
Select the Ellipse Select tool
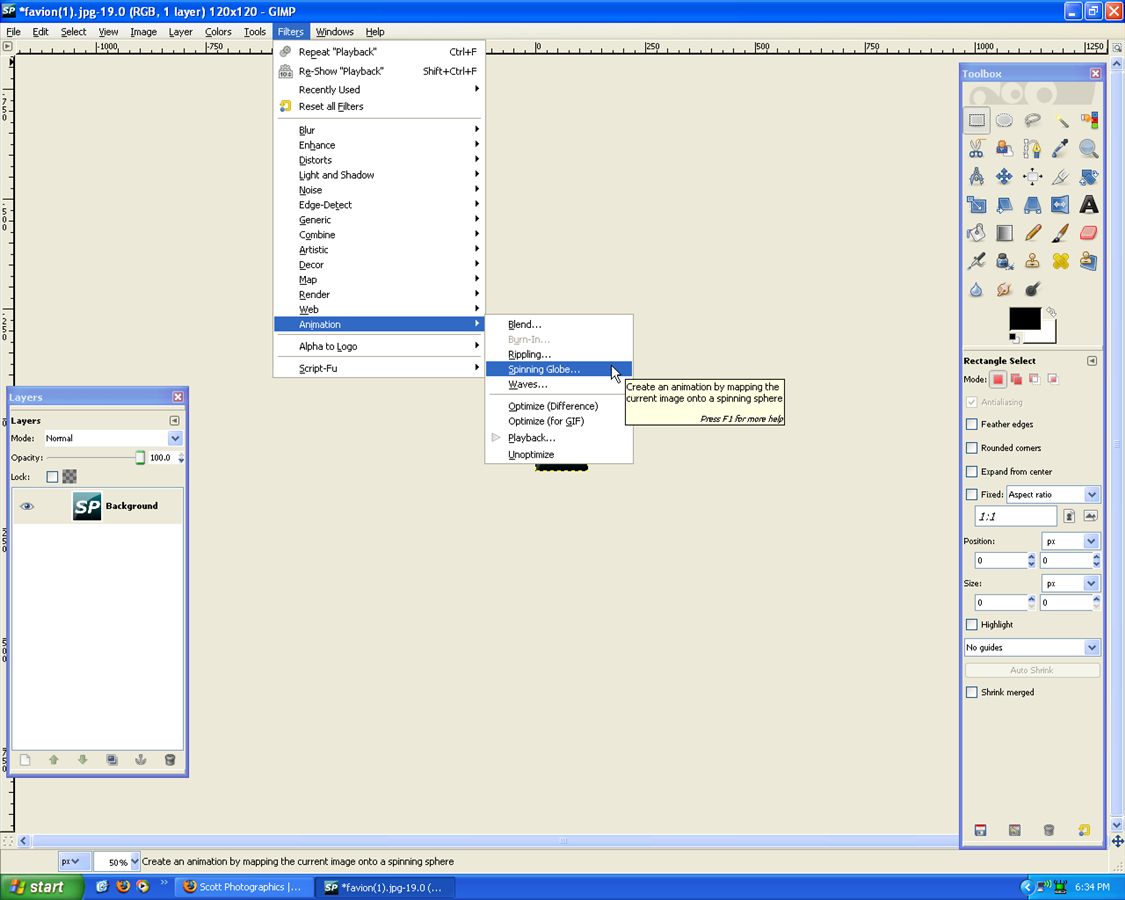1004,120
